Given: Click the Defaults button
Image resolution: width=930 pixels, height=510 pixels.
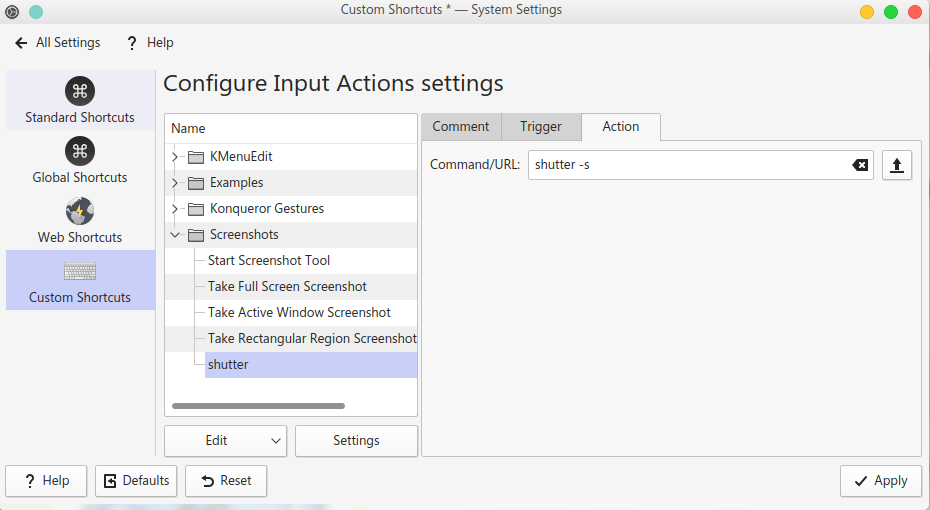Looking at the screenshot, I should 136,481.
